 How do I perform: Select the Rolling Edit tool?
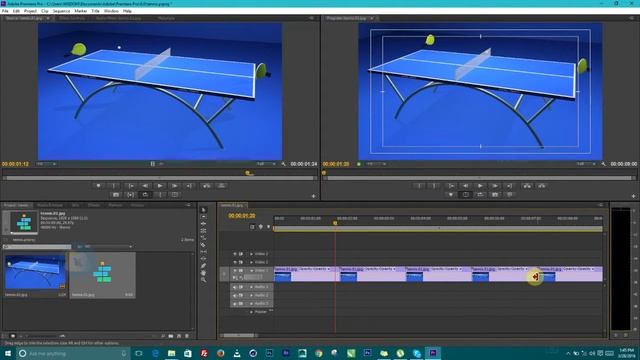click(x=203, y=231)
